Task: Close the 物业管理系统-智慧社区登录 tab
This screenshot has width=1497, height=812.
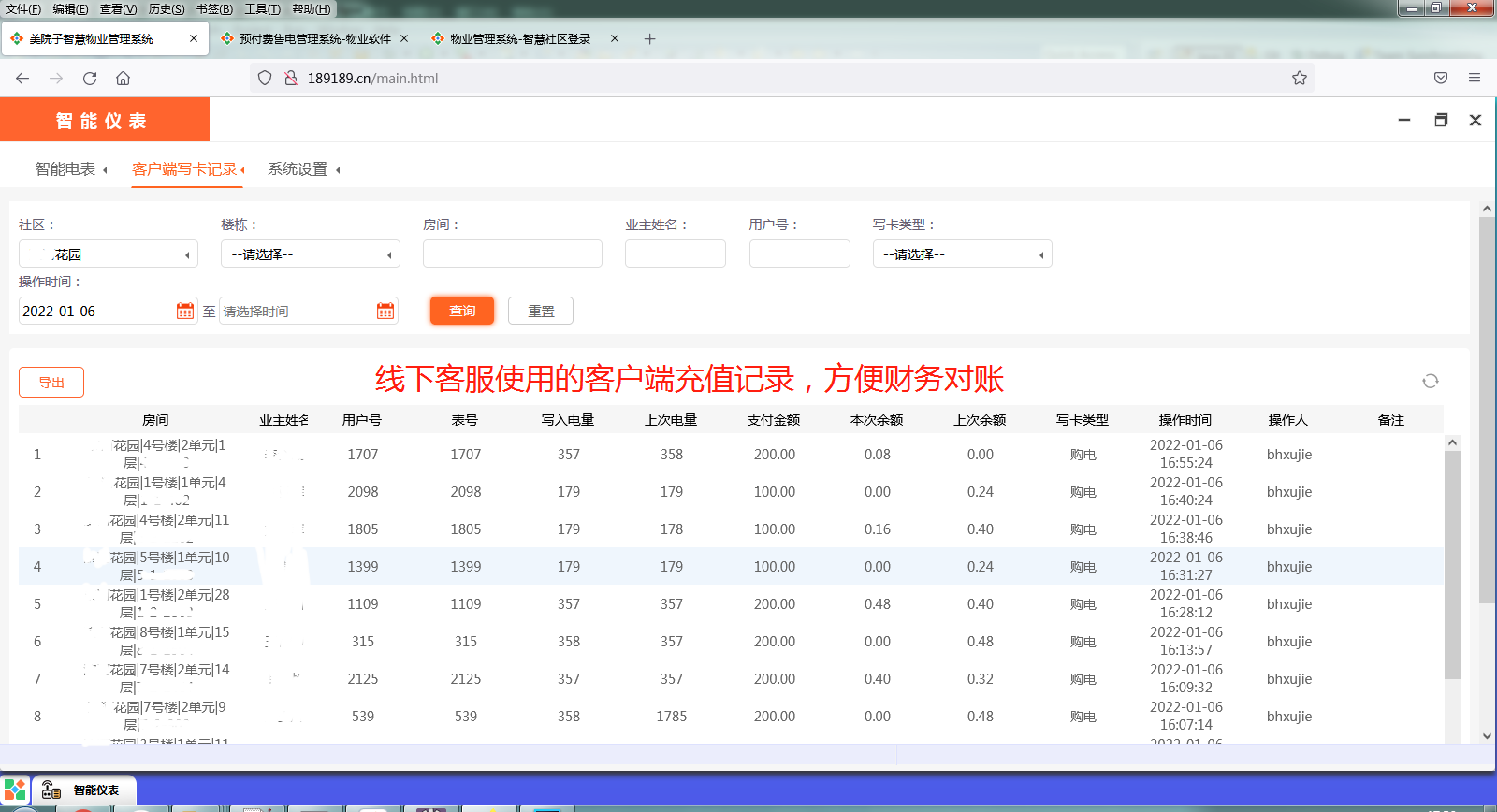Action: pyautogui.click(x=615, y=39)
